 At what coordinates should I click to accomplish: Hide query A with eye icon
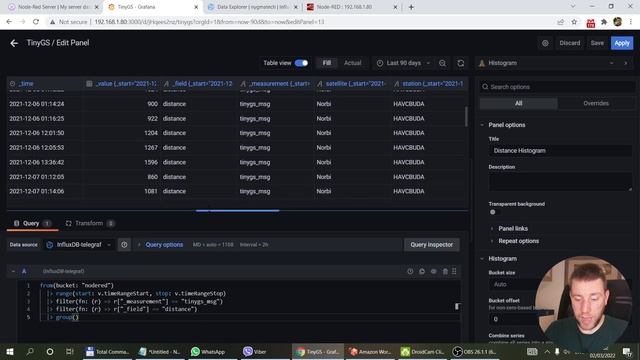click(x=433, y=271)
